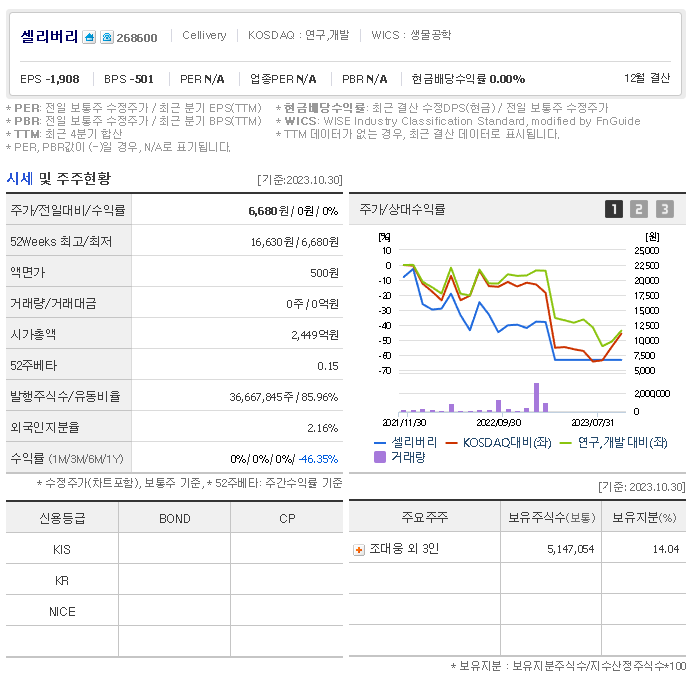
Task: Click the PER N/A value
Action: pyautogui.click(x=214, y=79)
